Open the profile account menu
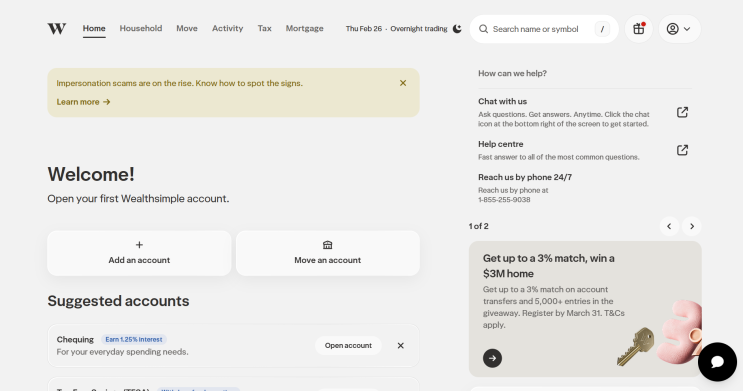The width and height of the screenshot is (743, 391). pyautogui.click(x=679, y=29)
